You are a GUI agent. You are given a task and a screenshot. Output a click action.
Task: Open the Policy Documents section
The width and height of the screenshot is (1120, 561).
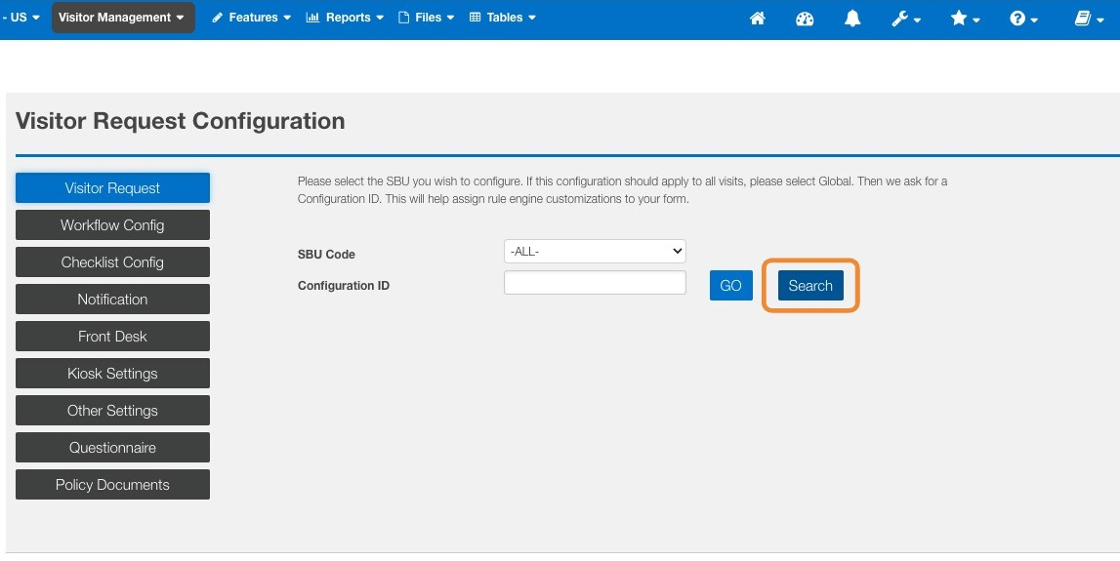112,484
